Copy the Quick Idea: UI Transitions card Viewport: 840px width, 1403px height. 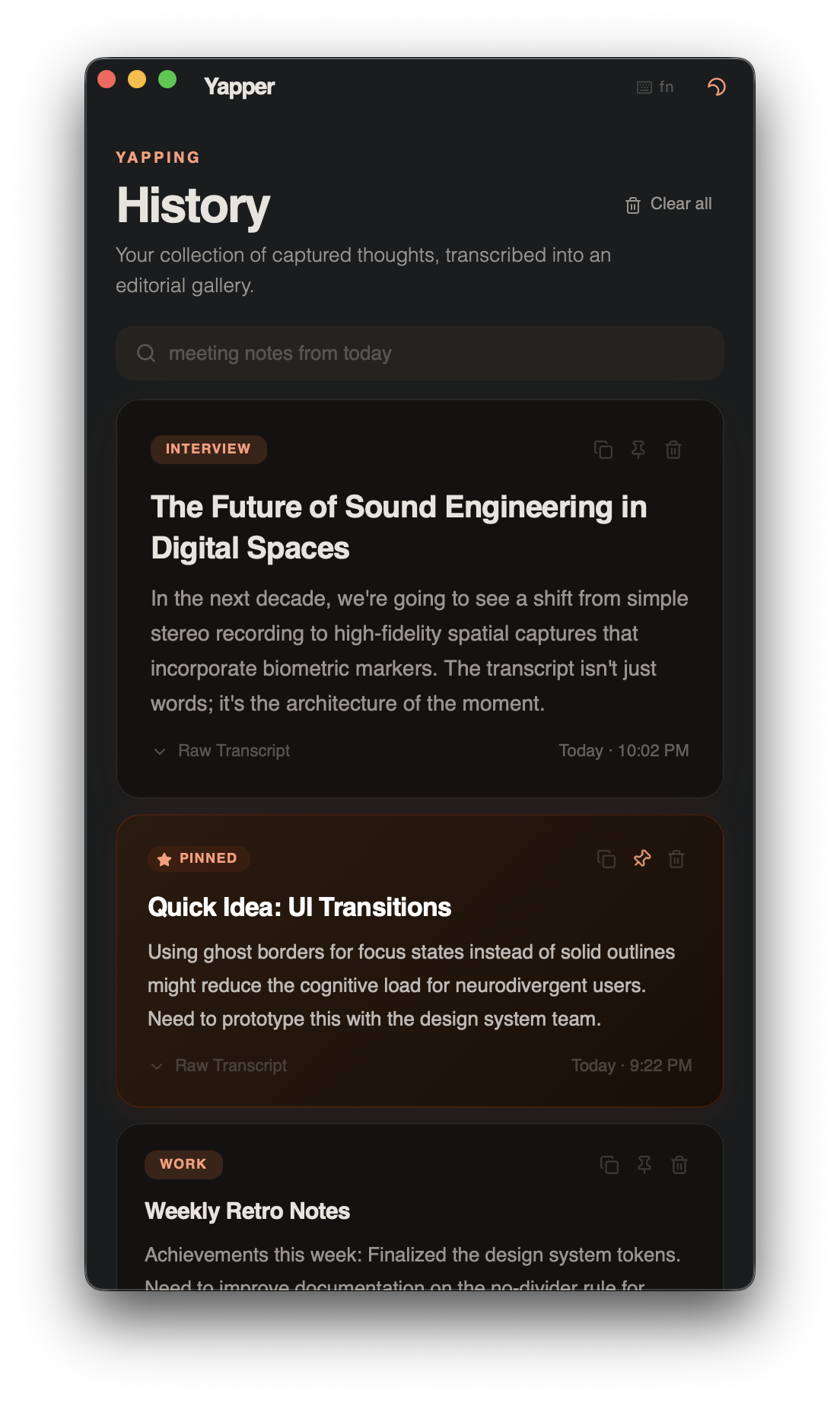[606, 859]
